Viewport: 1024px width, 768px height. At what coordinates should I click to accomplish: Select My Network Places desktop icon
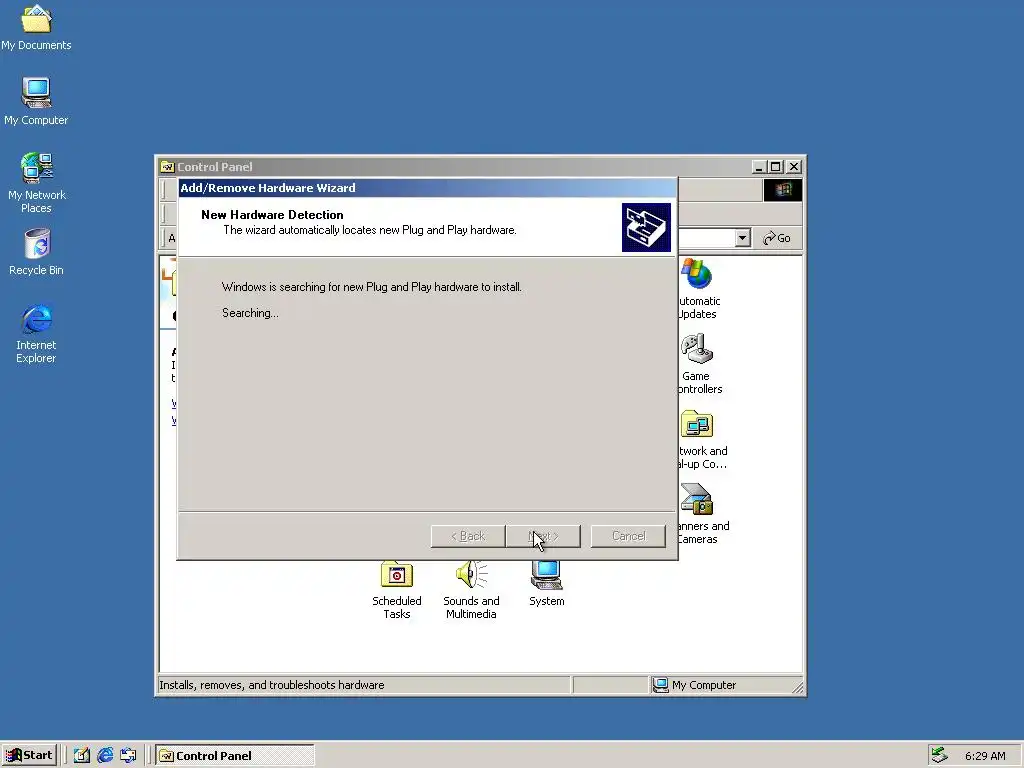click(x=37, y=183)
